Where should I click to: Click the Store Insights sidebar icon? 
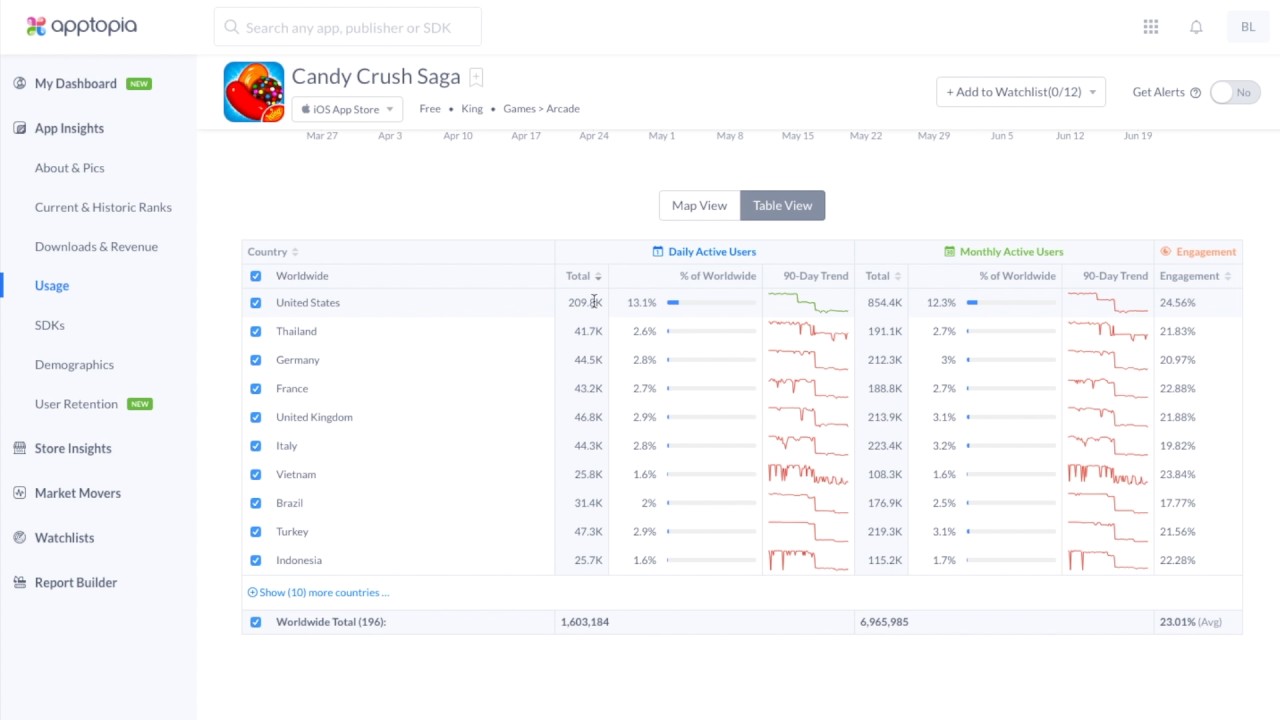click(x=20, y=448)
